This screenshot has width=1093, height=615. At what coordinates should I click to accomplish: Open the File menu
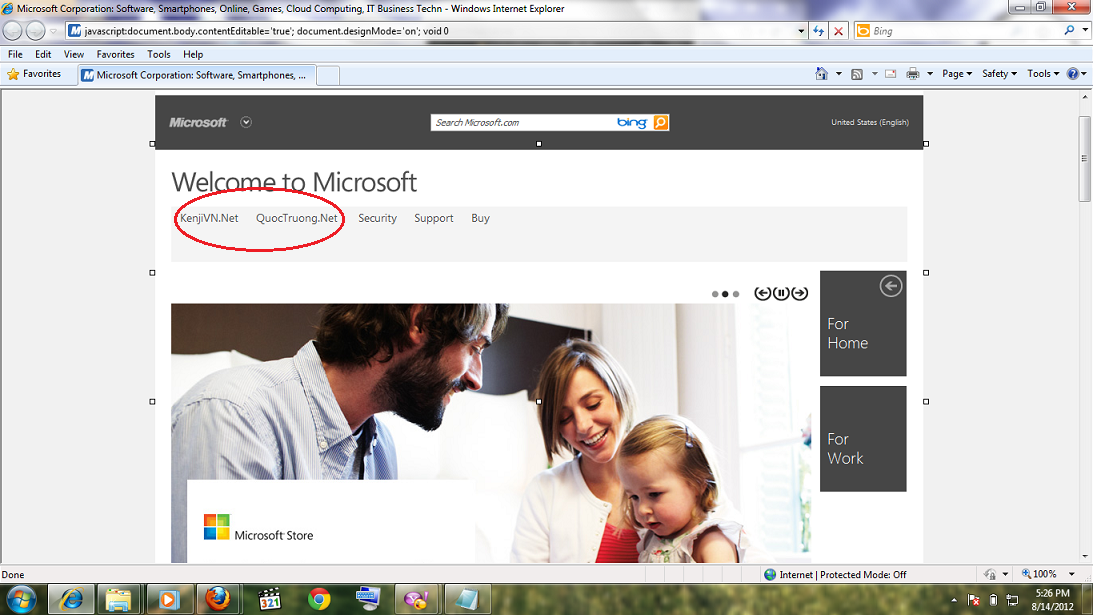(x=15, y=54)
